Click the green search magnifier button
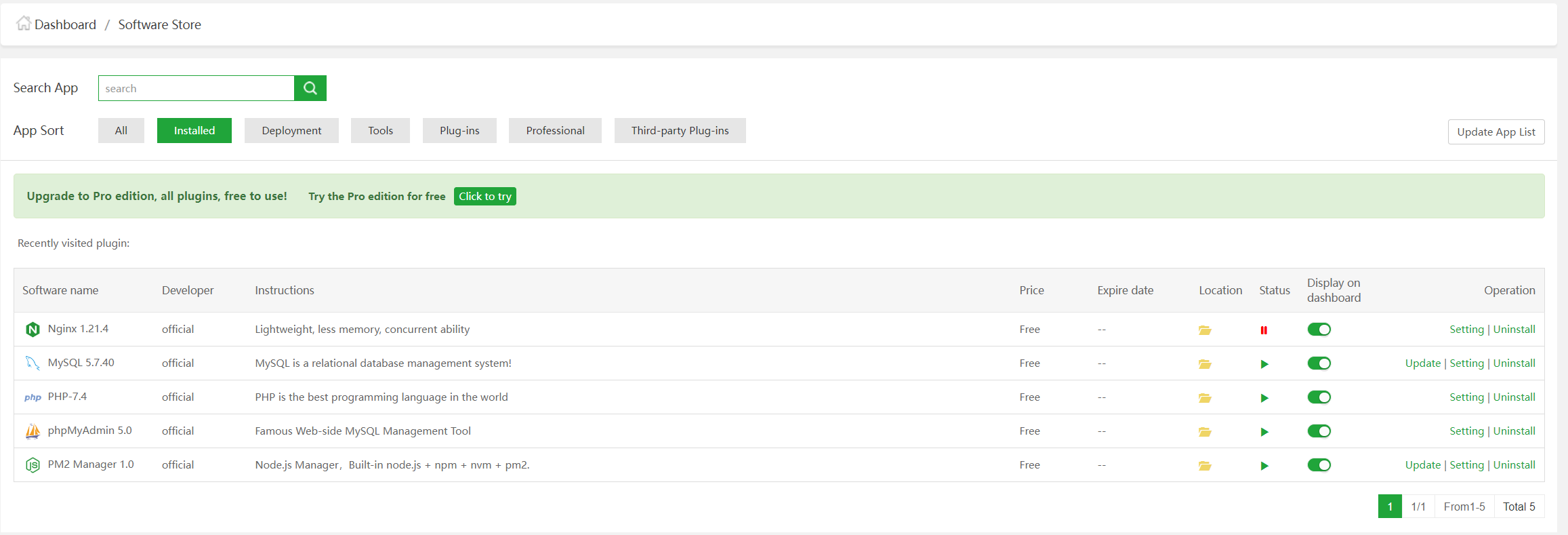Viewport: 1568px width, 535px height. point(310,88)
